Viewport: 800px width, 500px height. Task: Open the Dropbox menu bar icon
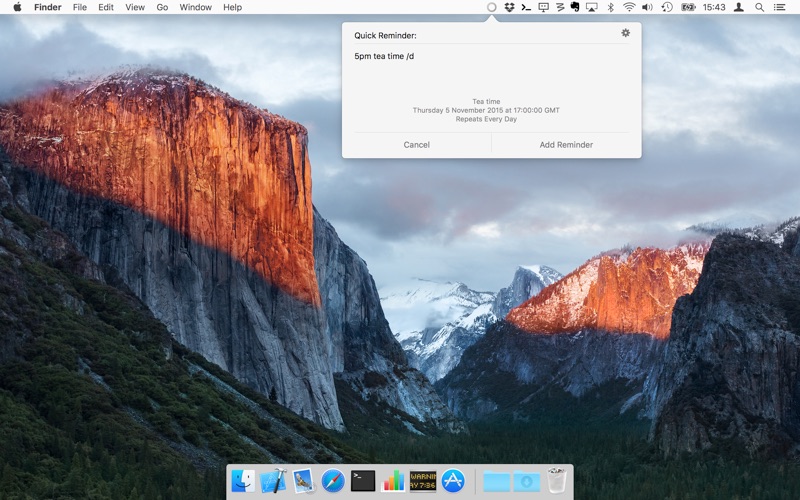tap(509, 7)
